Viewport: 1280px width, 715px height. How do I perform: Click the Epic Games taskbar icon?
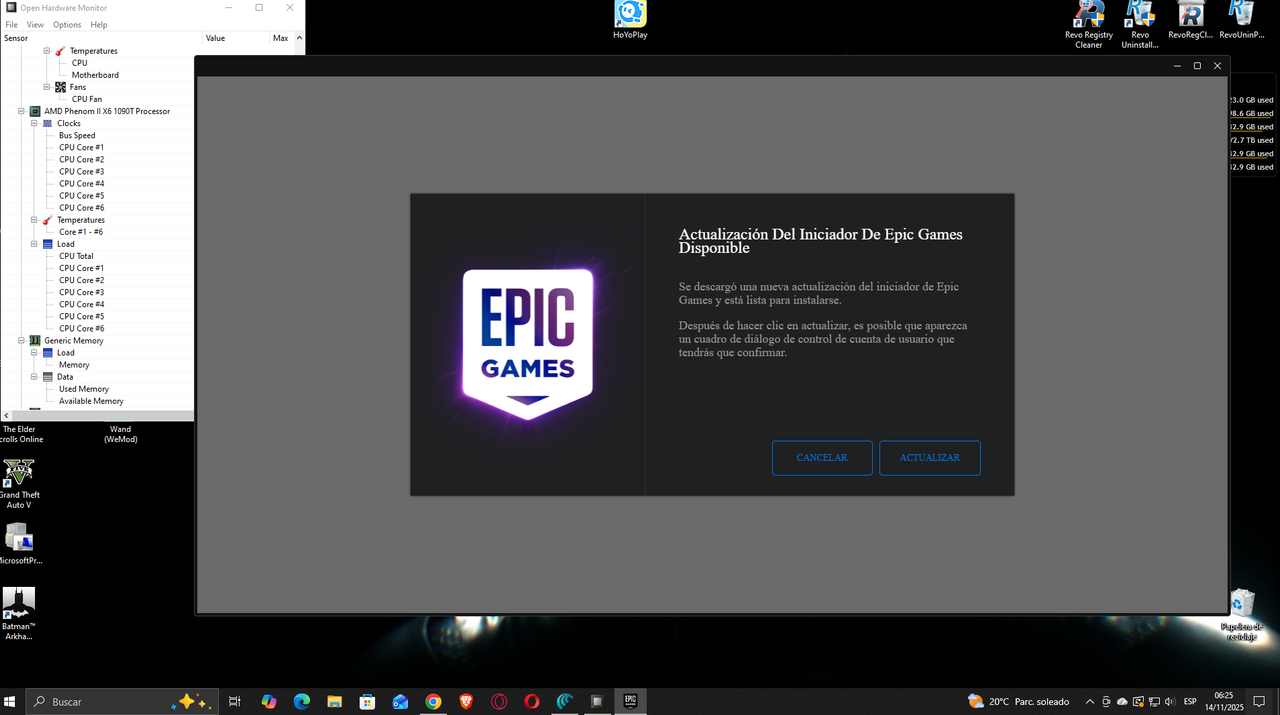[630, 702]
